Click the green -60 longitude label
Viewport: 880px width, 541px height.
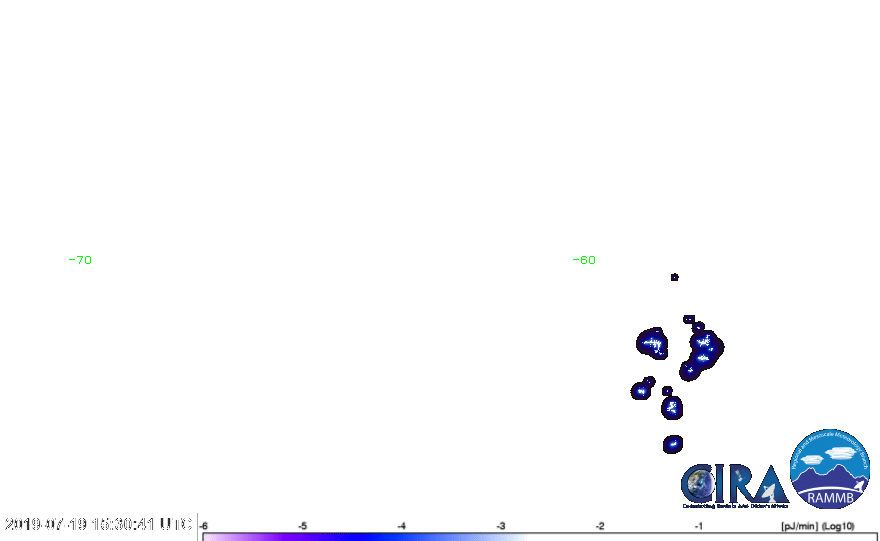(x=584, y=260)
